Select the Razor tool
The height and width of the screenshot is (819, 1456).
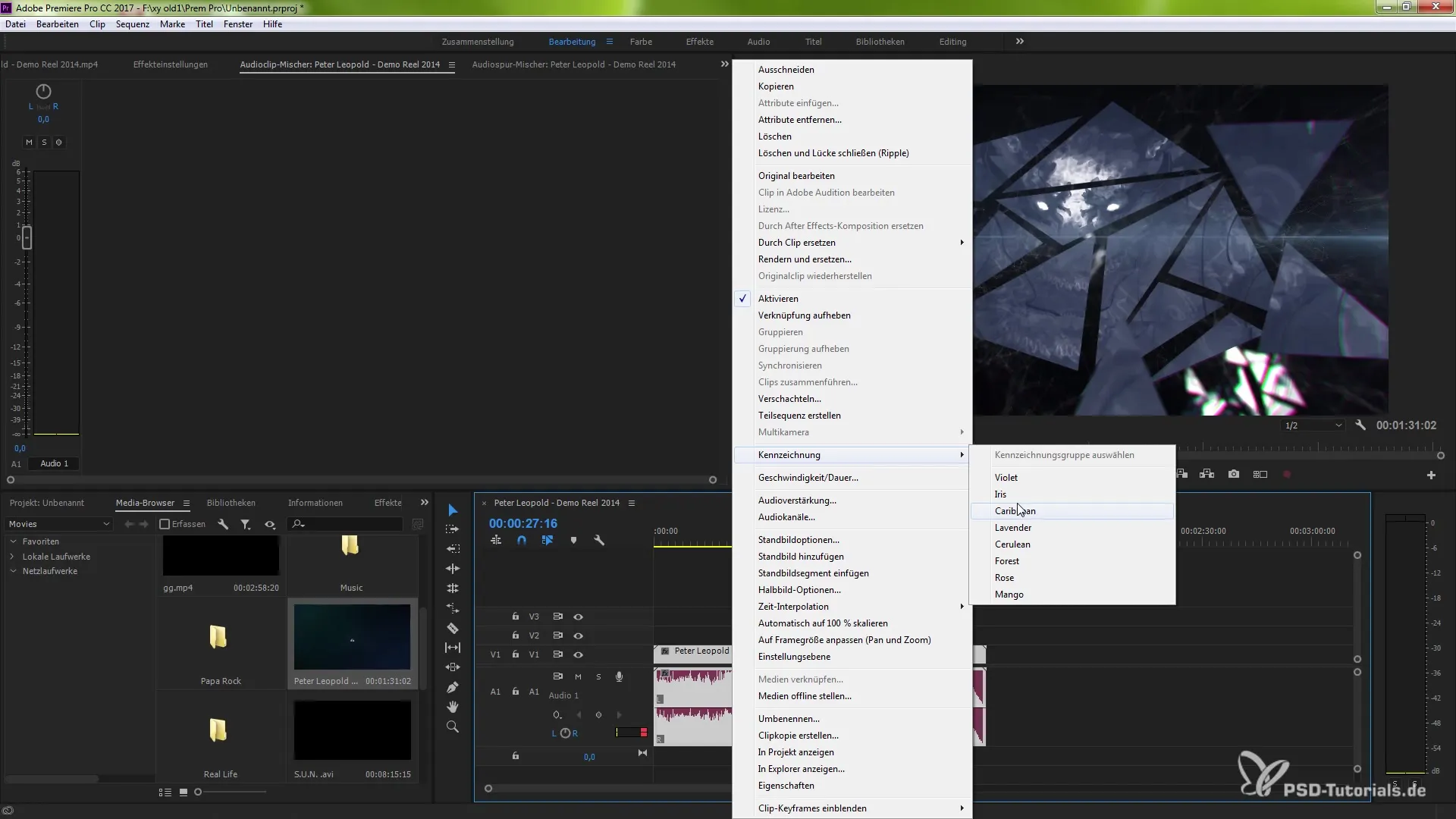pyautogui.click(x=453, y=628)
